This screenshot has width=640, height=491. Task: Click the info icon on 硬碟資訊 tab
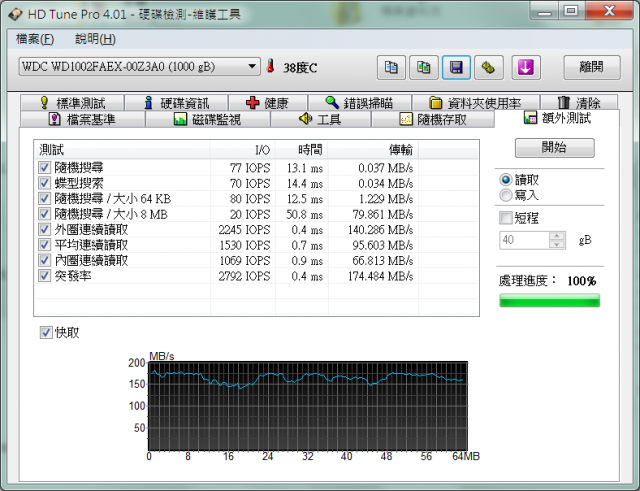149,103
